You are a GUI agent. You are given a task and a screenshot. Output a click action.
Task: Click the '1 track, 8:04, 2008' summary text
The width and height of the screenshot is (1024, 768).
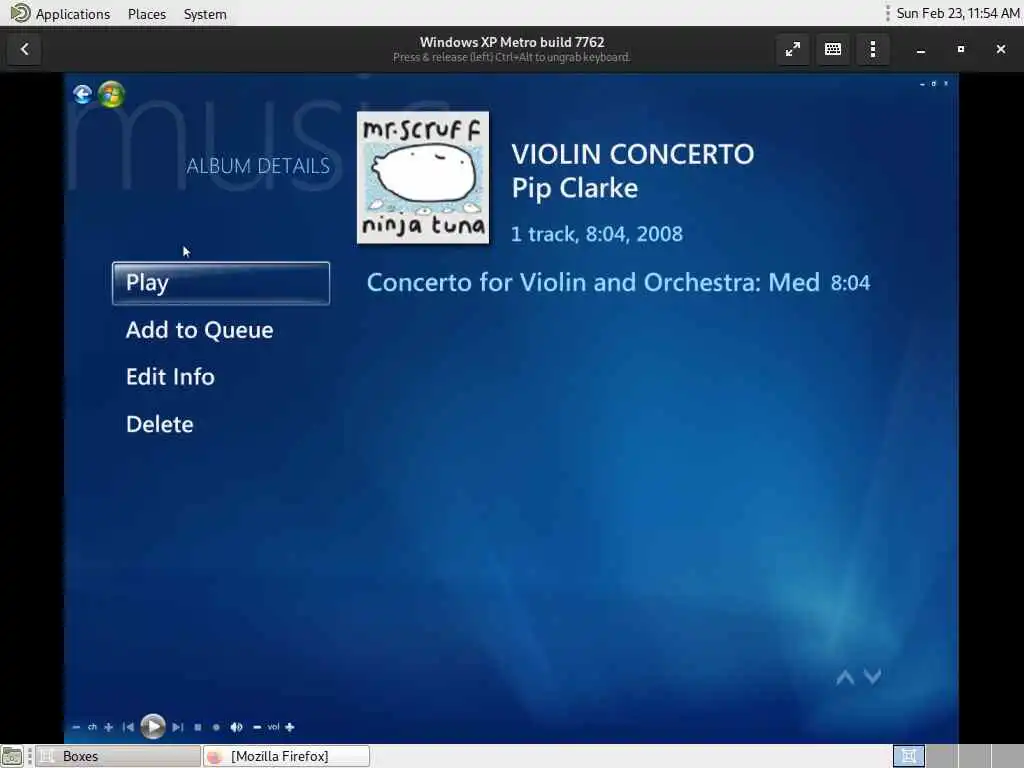[596, 234]
